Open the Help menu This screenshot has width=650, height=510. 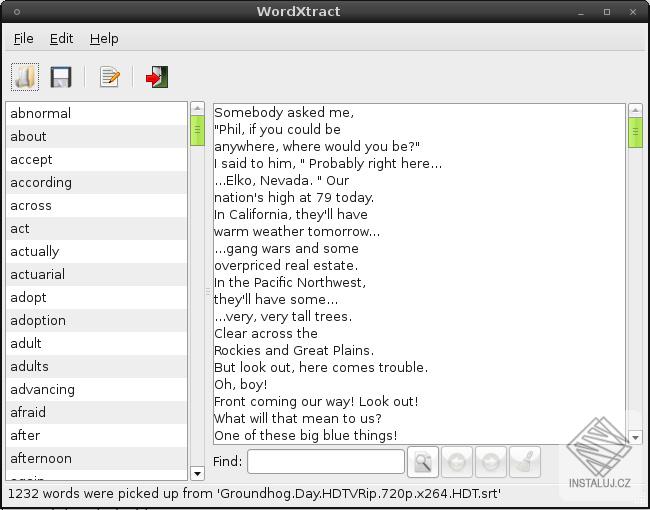pyautogui.click(x=104, y=39)
